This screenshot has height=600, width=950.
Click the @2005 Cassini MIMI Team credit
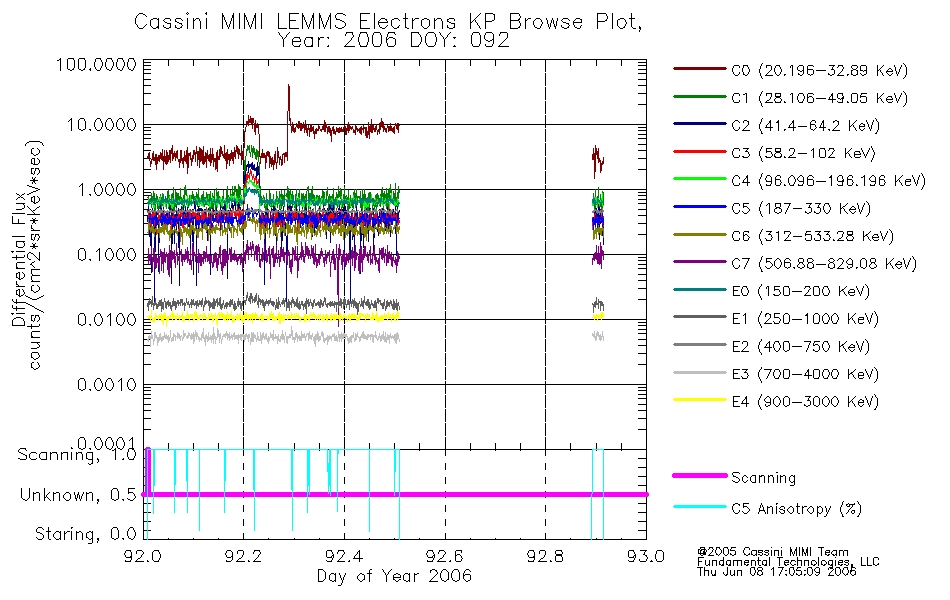pos(772,552)
